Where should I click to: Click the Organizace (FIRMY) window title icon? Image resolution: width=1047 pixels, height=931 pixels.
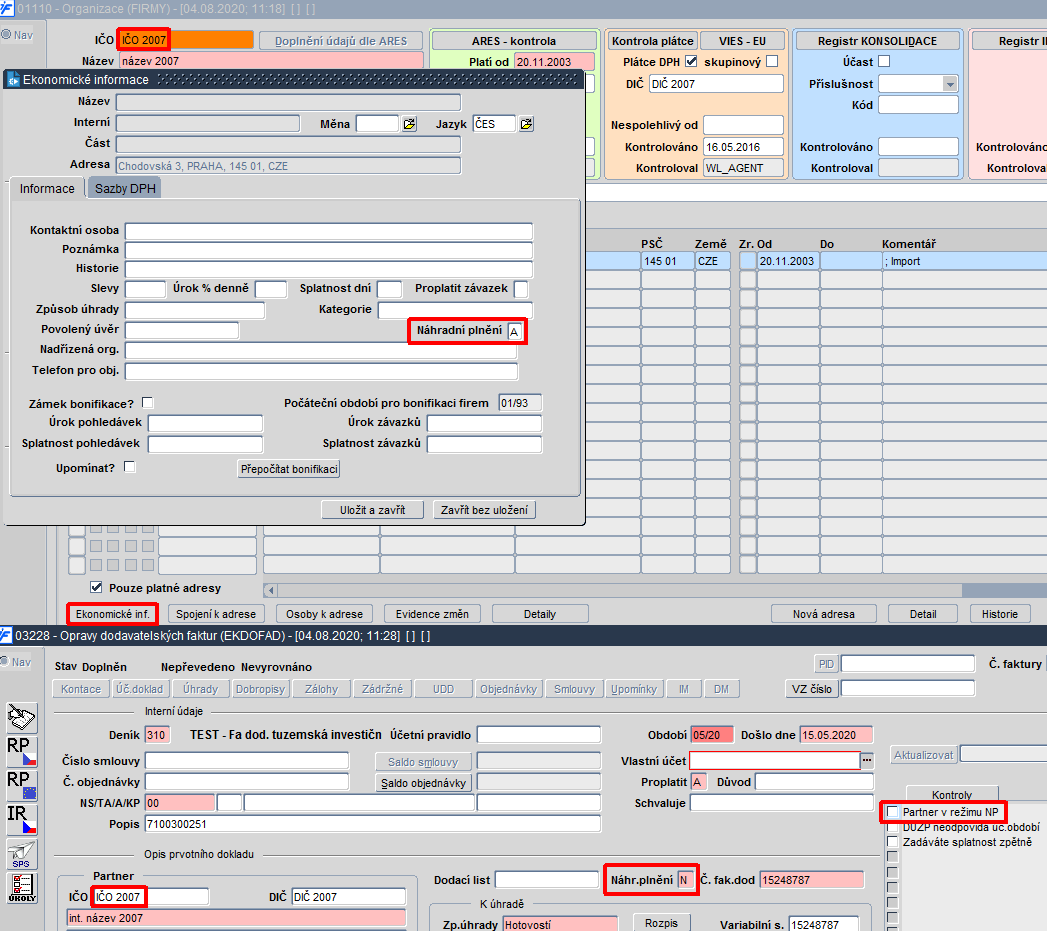click(x=7, y=9)
